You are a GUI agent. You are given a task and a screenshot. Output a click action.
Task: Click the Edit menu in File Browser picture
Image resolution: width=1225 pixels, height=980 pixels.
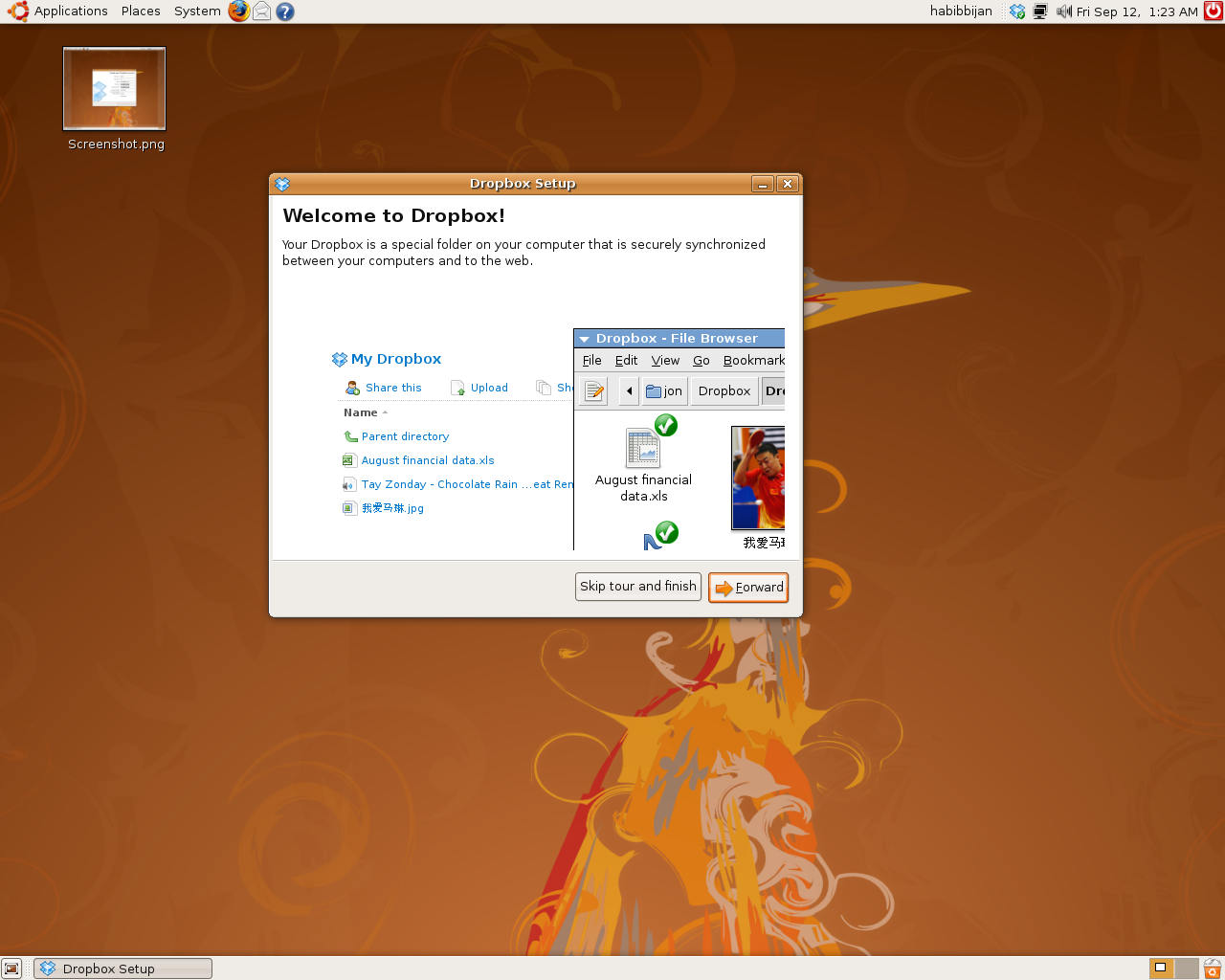[626, 361]
